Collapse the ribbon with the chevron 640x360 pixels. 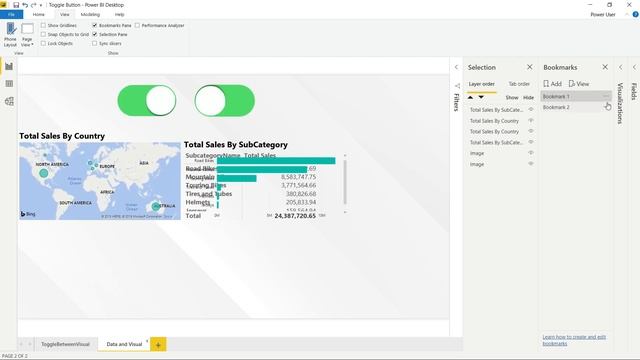click(627, 14)
